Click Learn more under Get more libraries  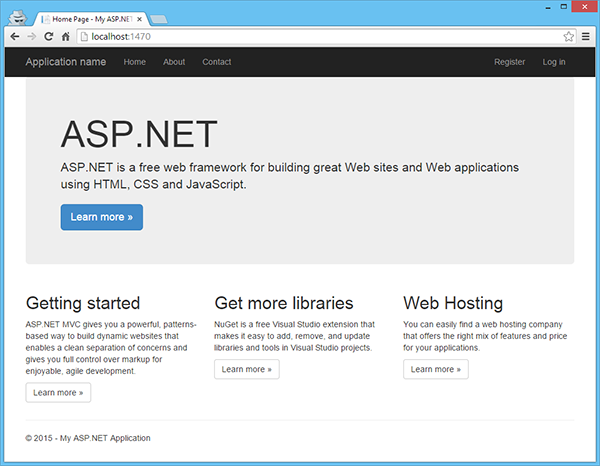(x=247, y=369)
